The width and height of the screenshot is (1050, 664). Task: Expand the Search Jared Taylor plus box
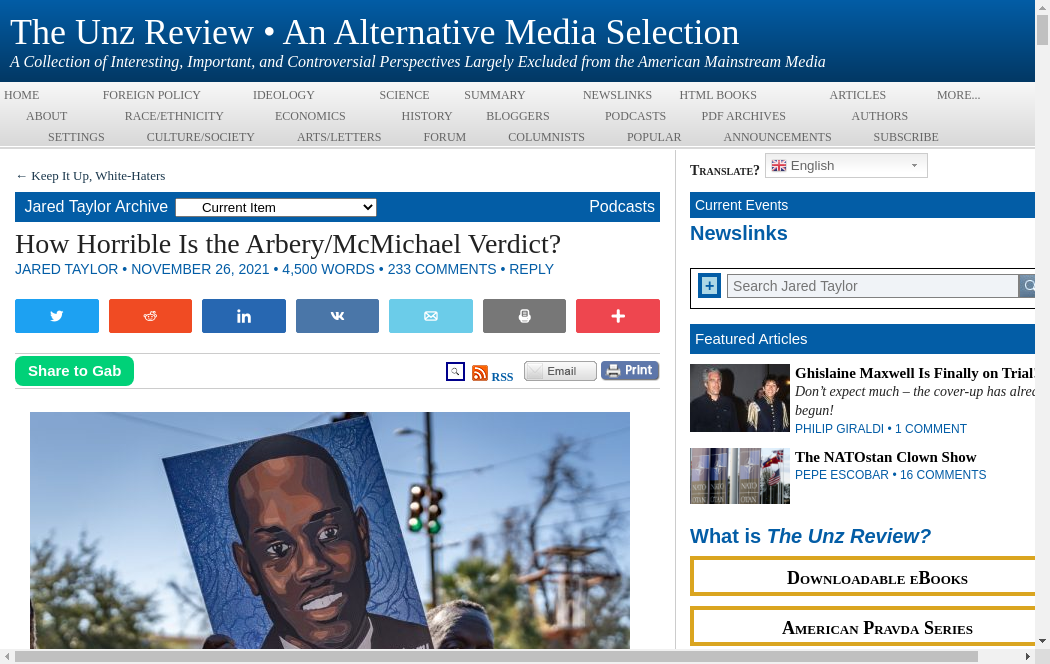(x=709, y=286)
